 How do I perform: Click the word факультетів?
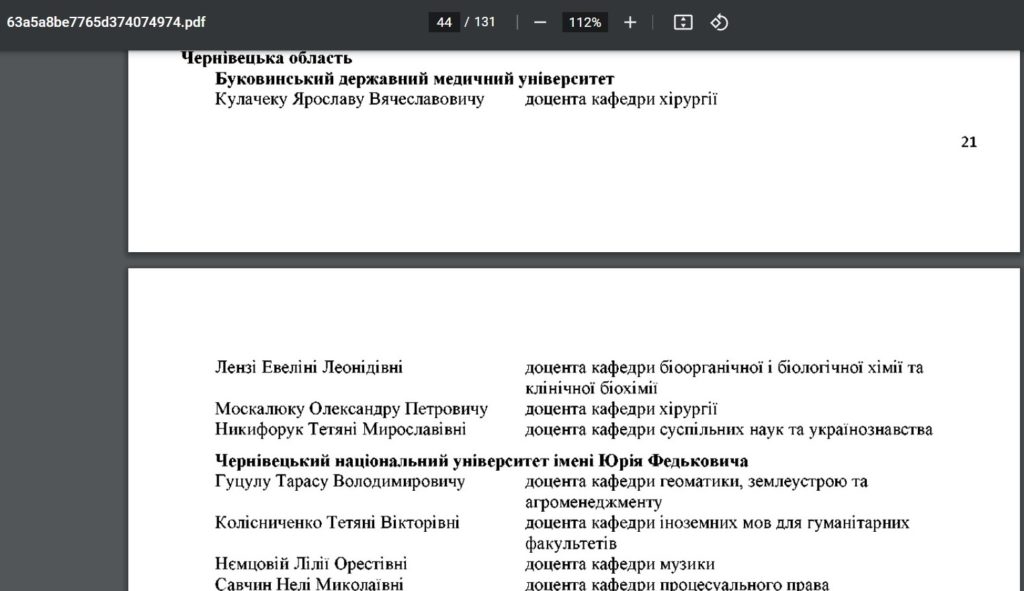(571, 543)
